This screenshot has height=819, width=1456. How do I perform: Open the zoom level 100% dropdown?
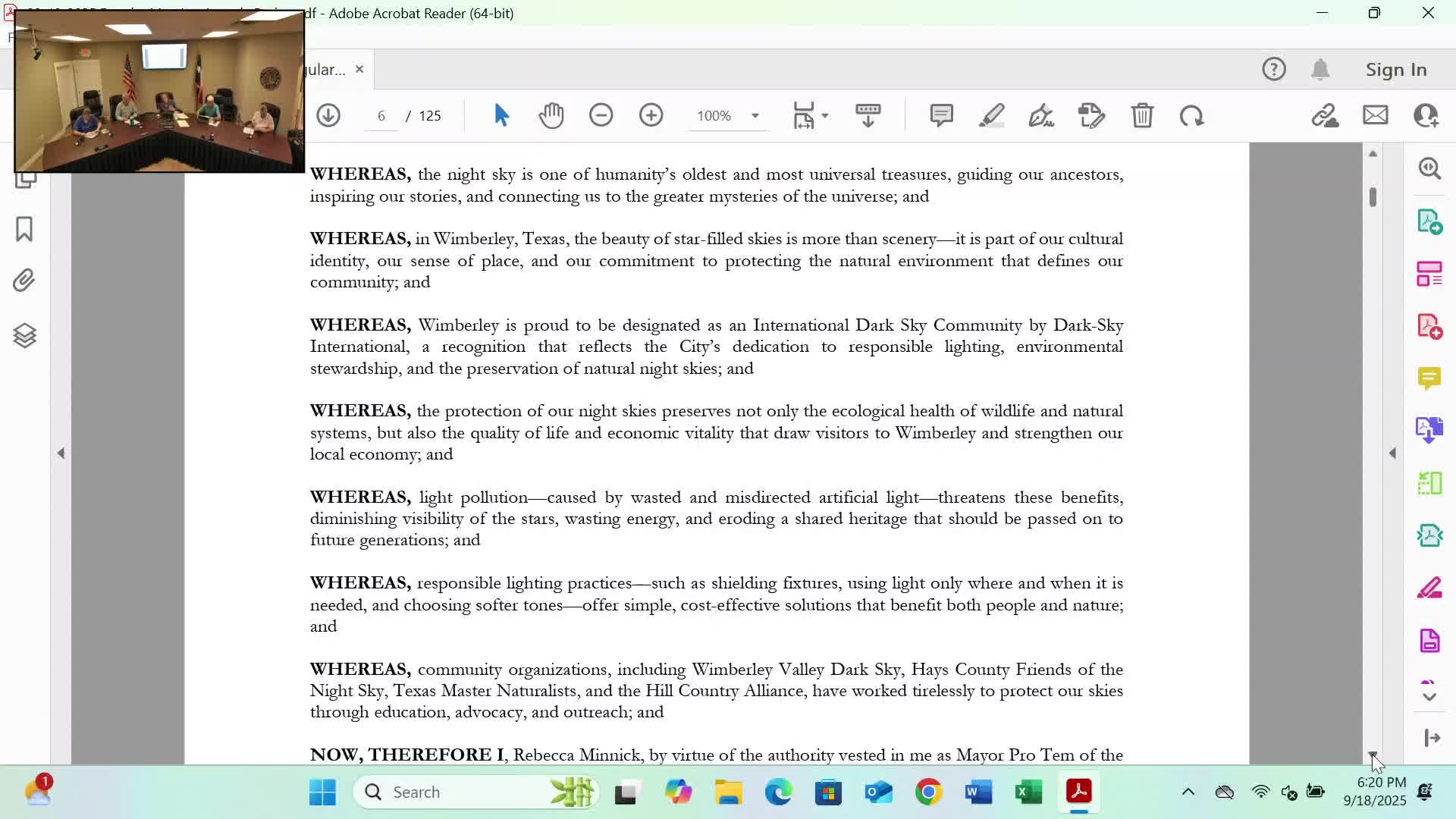pos(755,115)
